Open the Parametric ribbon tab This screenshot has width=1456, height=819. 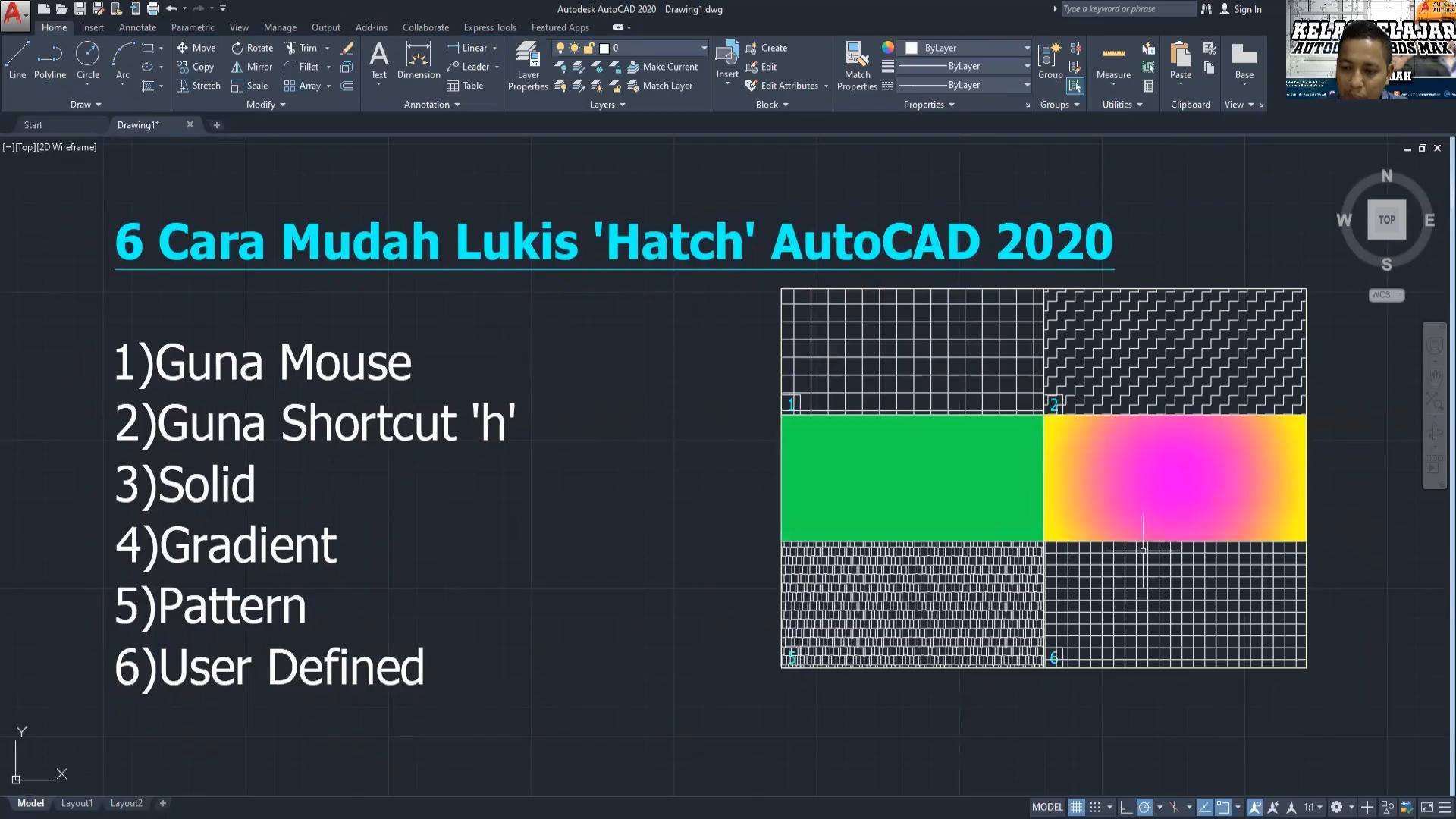pyautogui.click(x=193, y=27)
